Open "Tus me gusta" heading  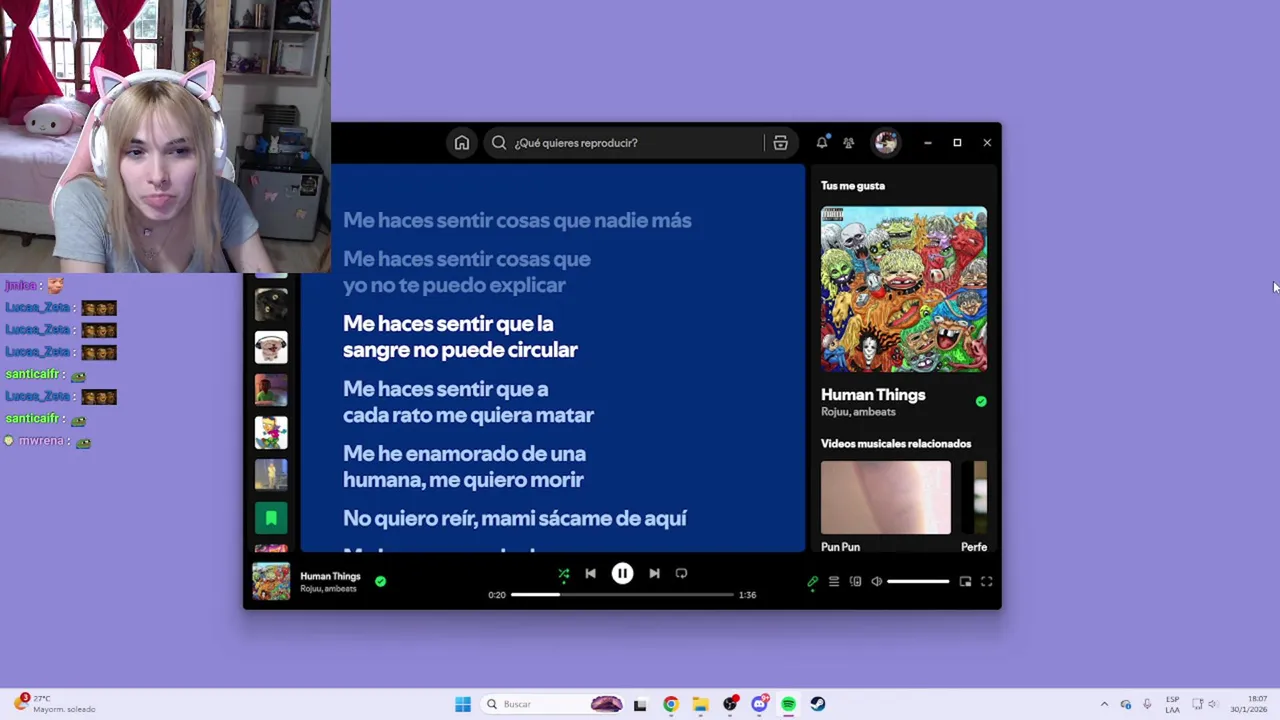pyautogui.click(x=853, y=186)
